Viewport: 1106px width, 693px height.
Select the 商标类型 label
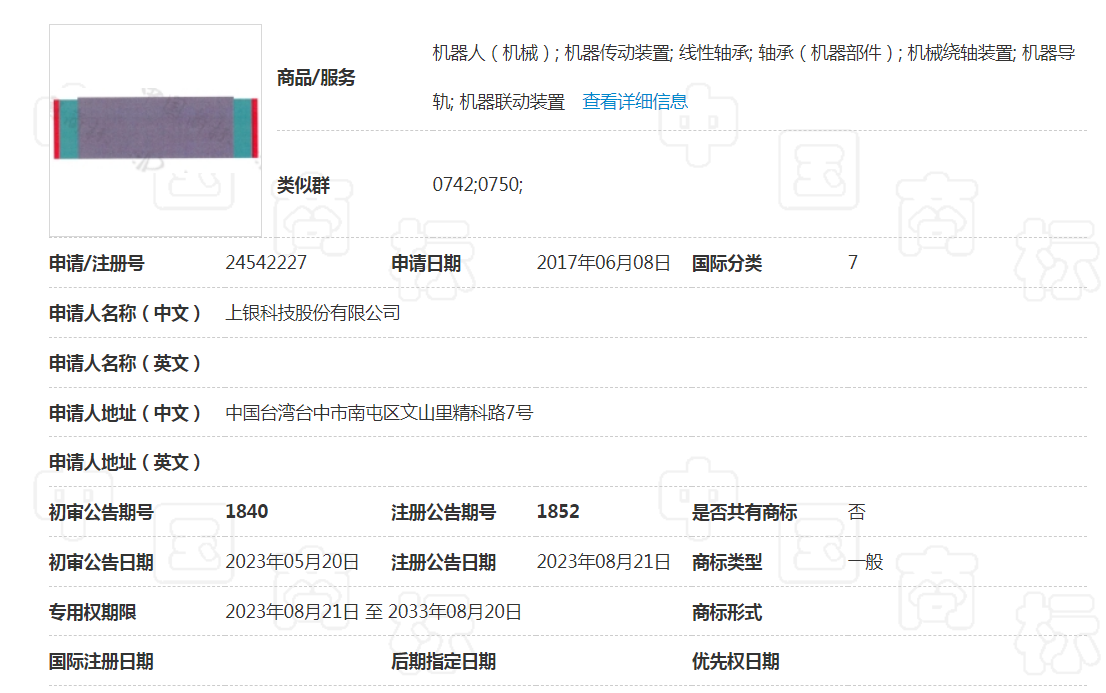(727, 563)
